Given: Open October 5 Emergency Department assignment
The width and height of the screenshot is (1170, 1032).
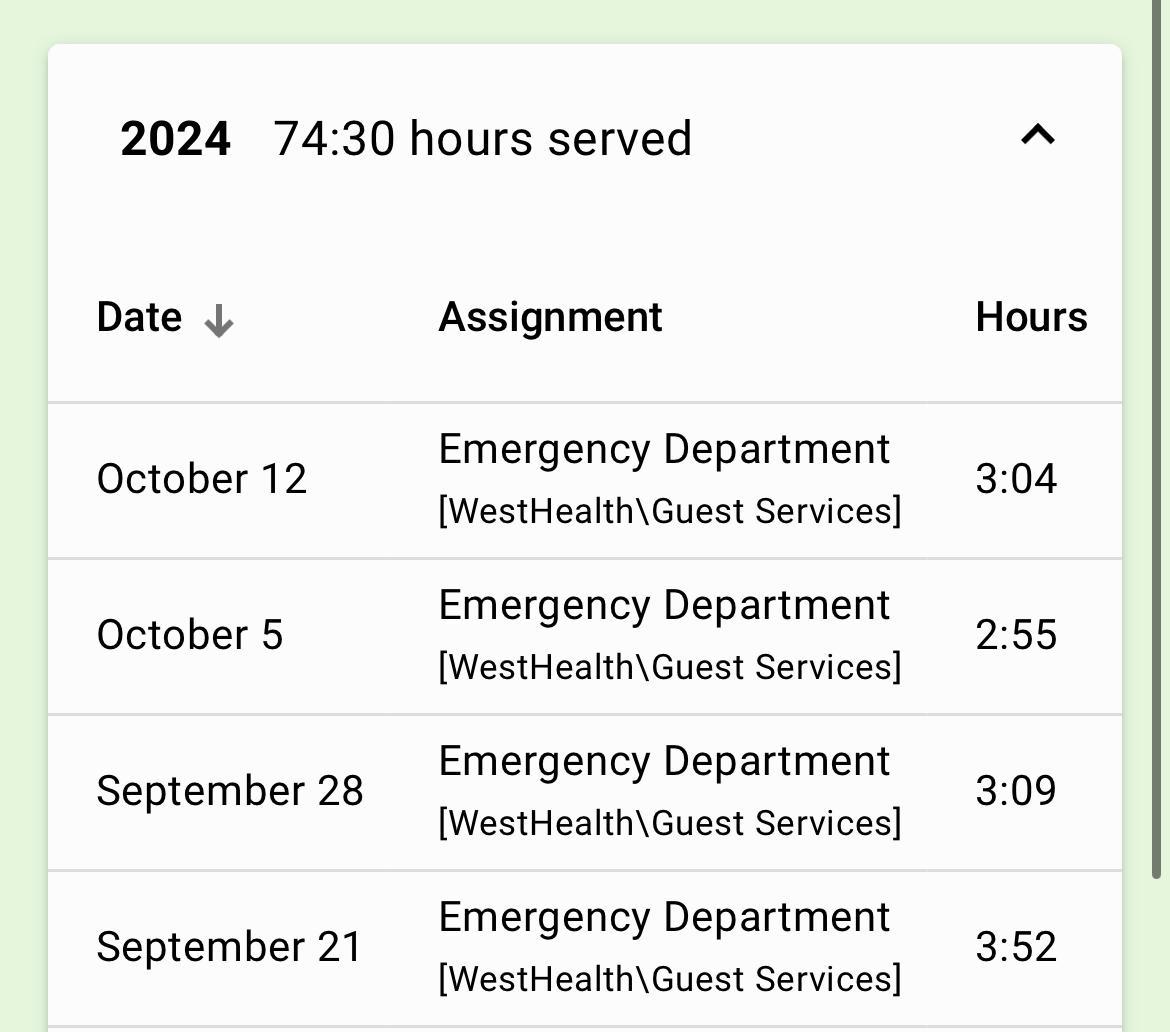Looking at the screenshot, I should click(664, 606).
